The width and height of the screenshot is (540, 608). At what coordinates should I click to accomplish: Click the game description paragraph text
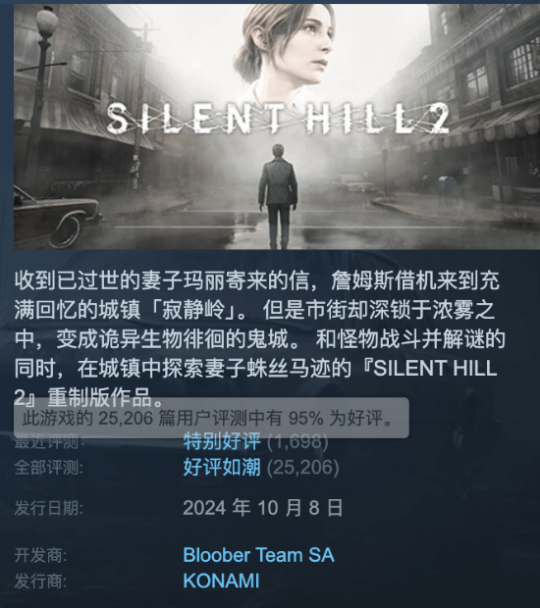(260, 338)
